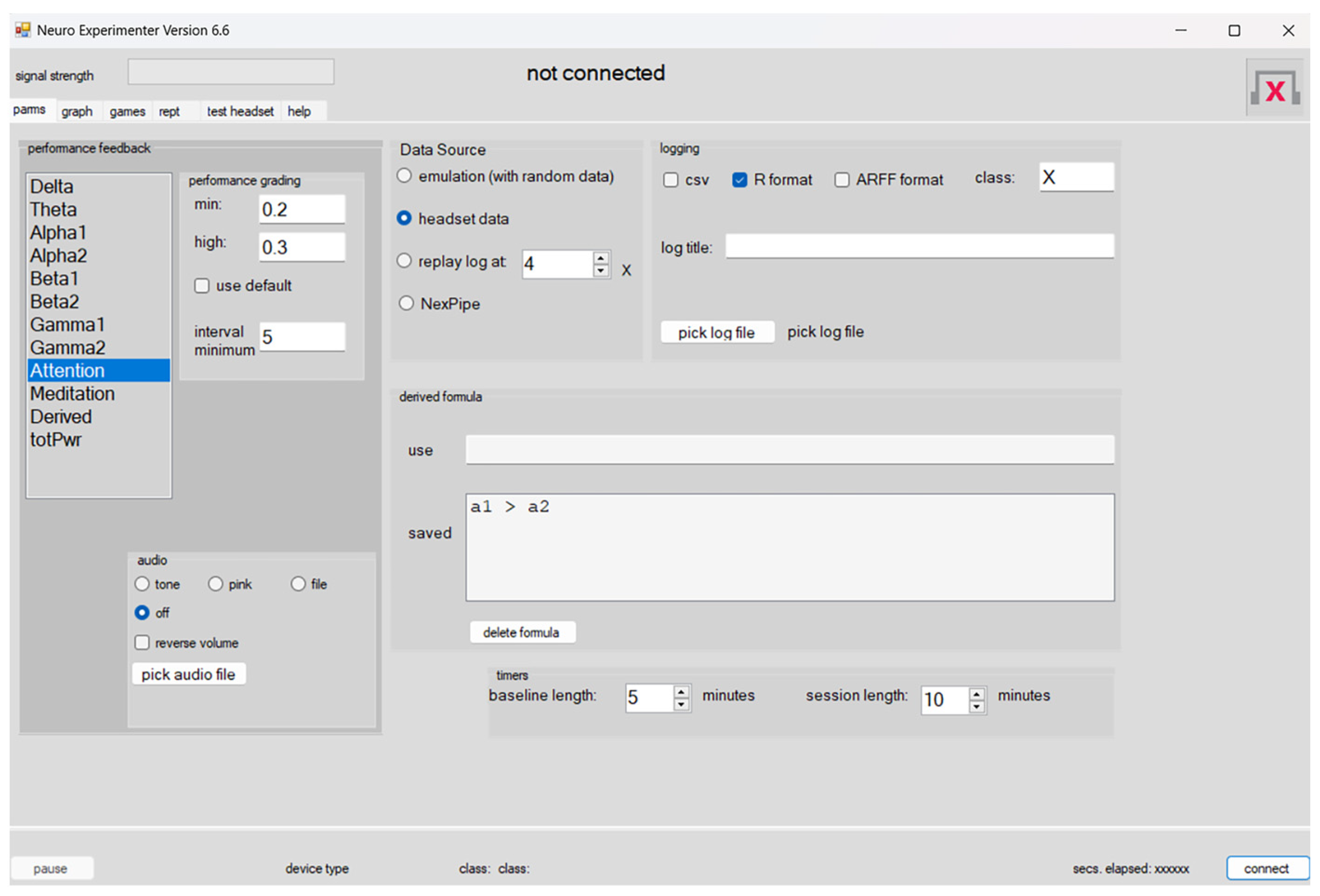Decrease session length with down arrow
Viewport: 1320px width, 896px height.
tap(977, 707)
